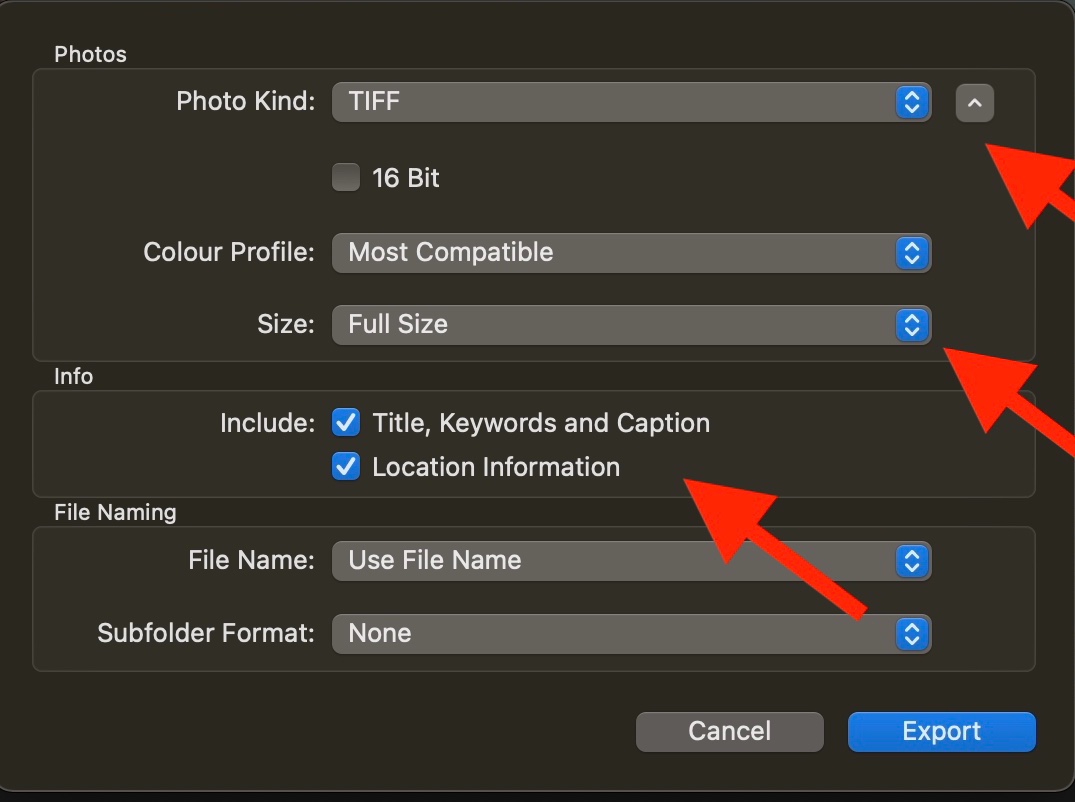The width and height of the screenshot is (1075, 802).
Task: Click the 'Title, Keywords and Caption' label text
Action: 541,423
